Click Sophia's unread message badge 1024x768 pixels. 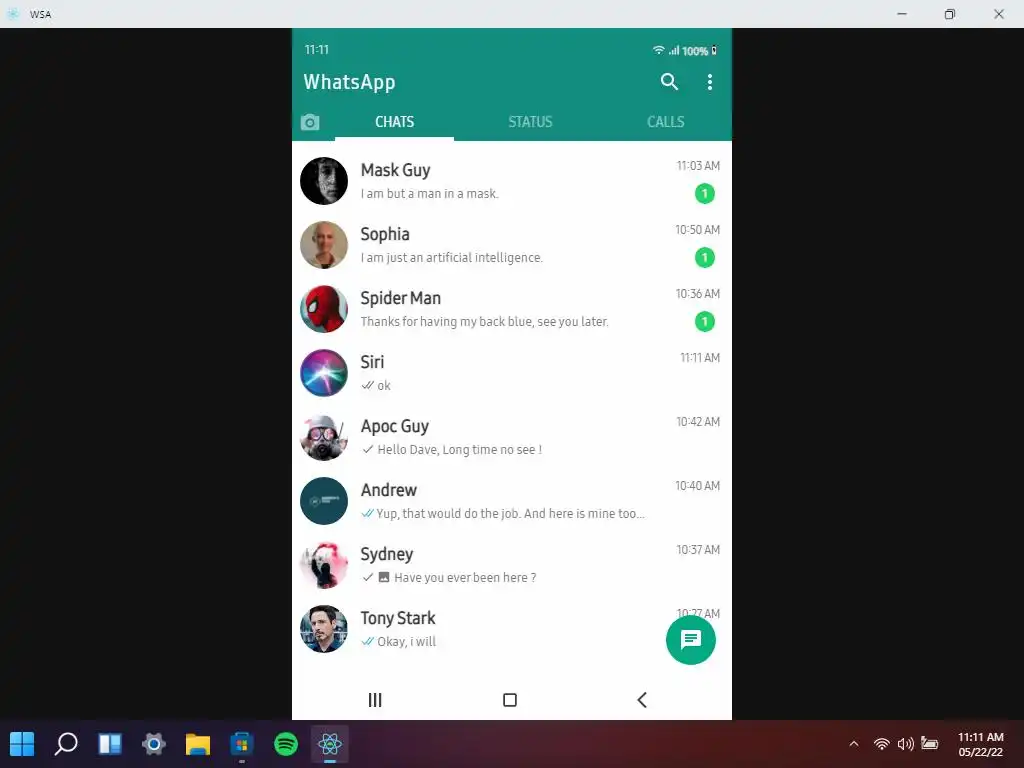[x=705, y=257]
